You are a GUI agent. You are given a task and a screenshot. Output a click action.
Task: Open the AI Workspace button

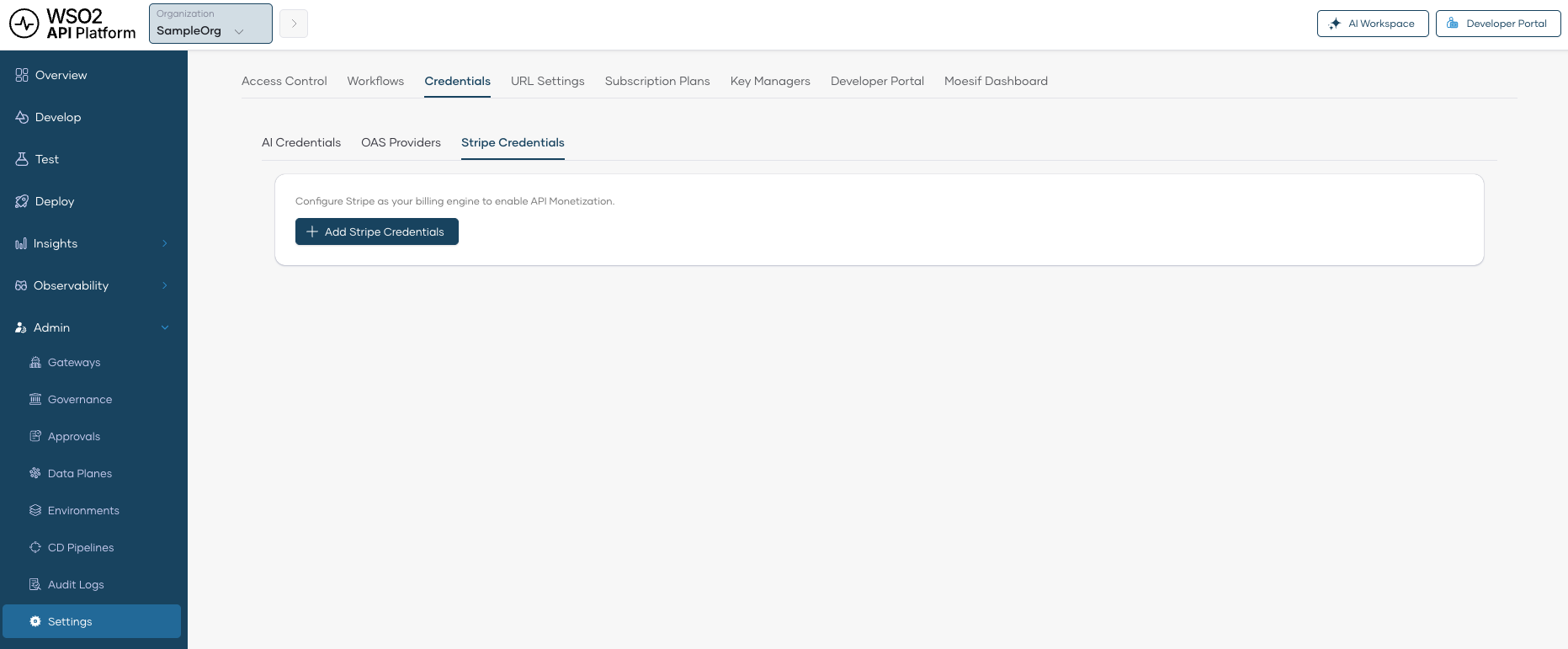pos(1372,24)
